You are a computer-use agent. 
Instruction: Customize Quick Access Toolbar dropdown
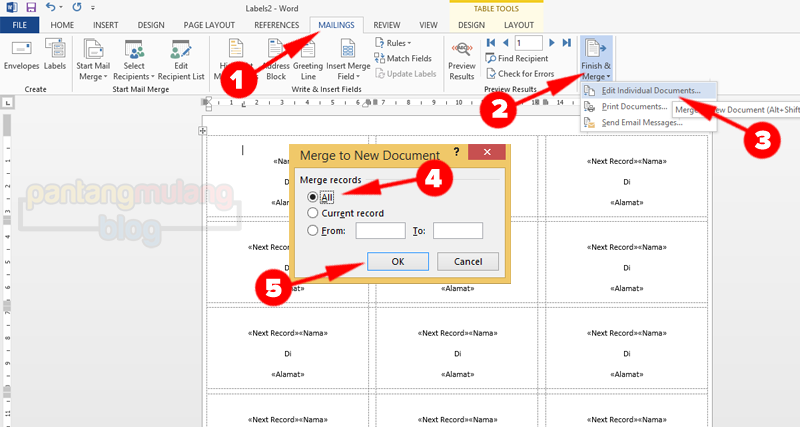[x=93, y=8]
